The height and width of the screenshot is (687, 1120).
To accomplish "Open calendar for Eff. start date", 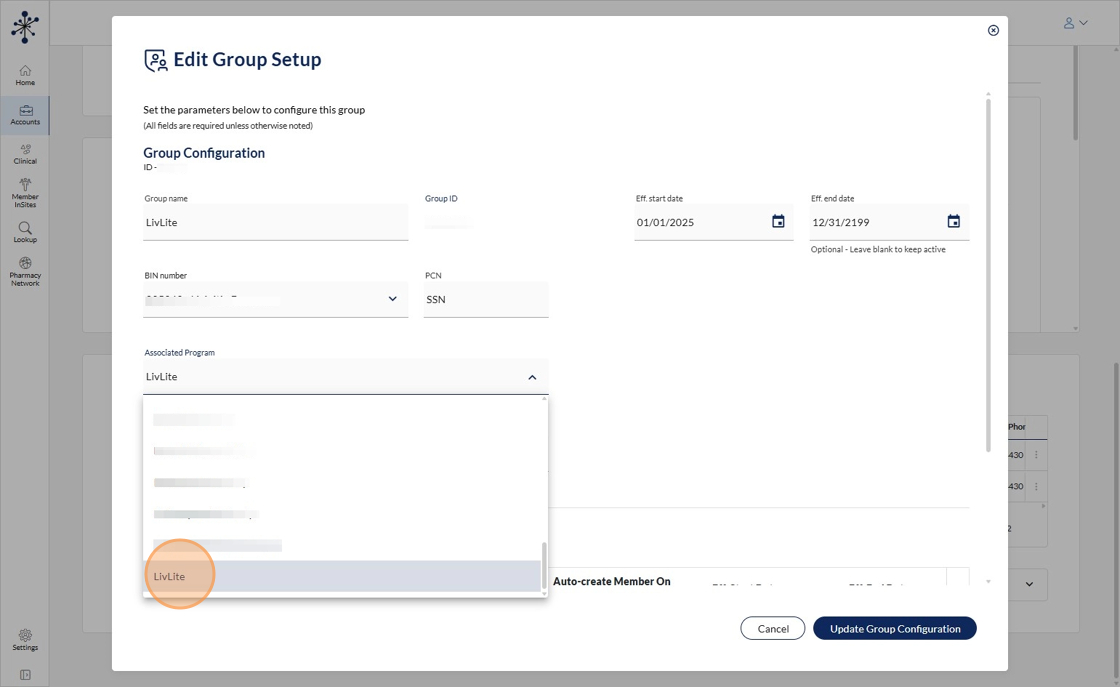I will pyautogui.click(x=779, y=221).
